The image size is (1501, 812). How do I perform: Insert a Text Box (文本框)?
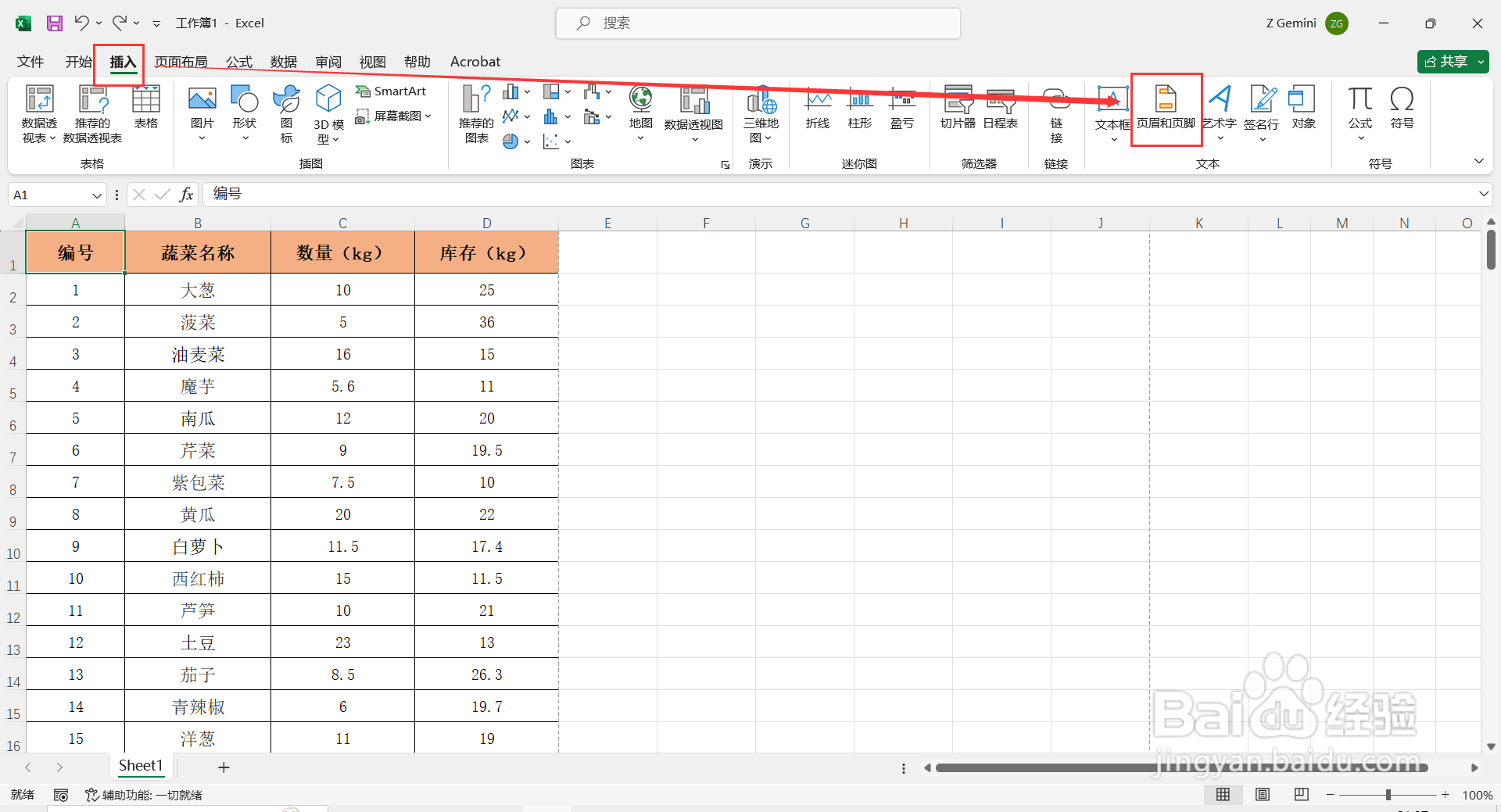click(1112, 114)
